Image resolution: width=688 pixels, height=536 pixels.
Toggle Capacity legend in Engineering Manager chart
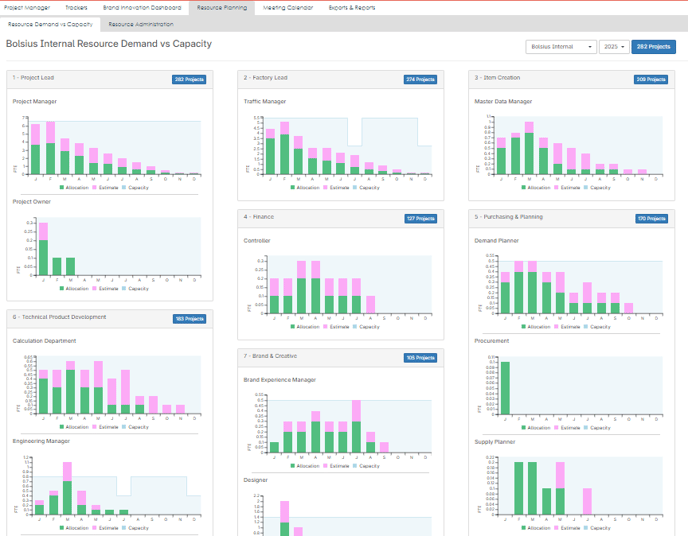pyautogui.click(x=135, y=528)
